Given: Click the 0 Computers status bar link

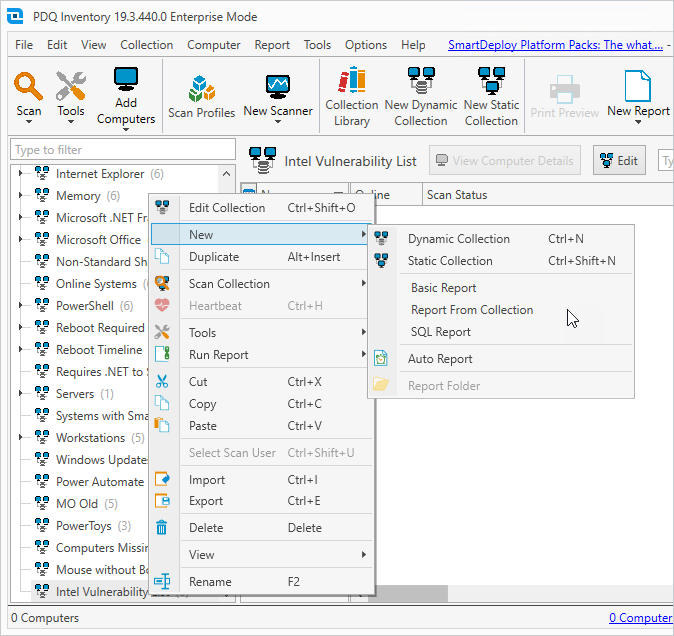Looking at the screenshot, I should [640, 618].
